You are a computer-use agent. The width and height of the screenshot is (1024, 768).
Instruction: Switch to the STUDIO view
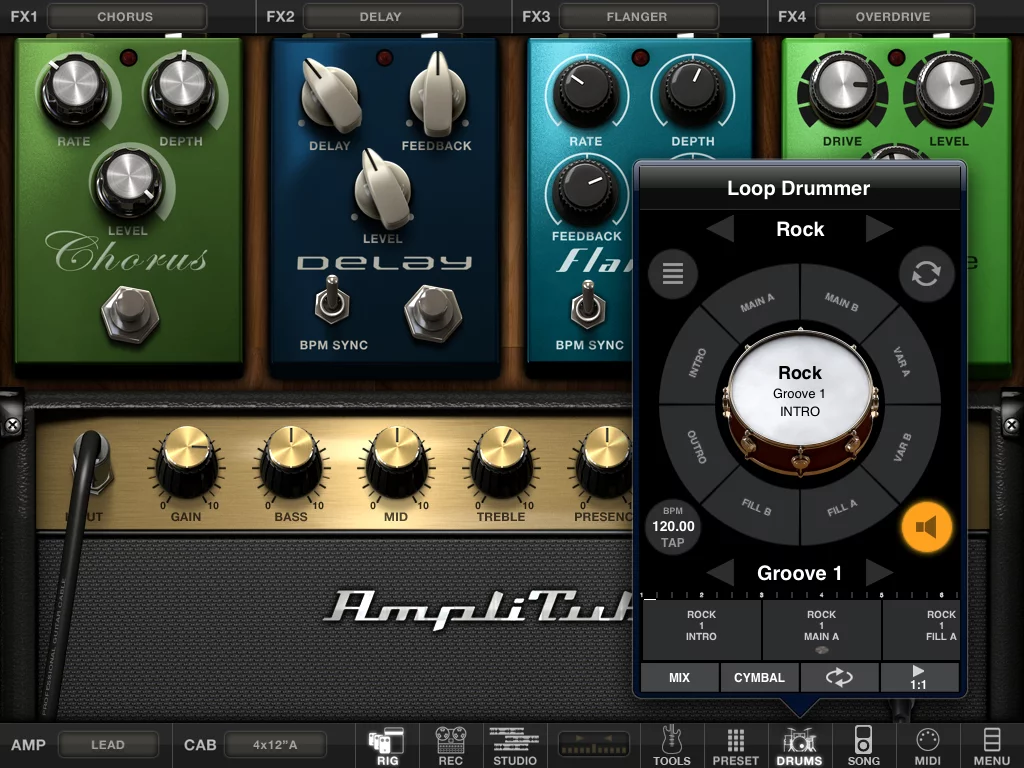pyautogui.click(x=514, y=746)
